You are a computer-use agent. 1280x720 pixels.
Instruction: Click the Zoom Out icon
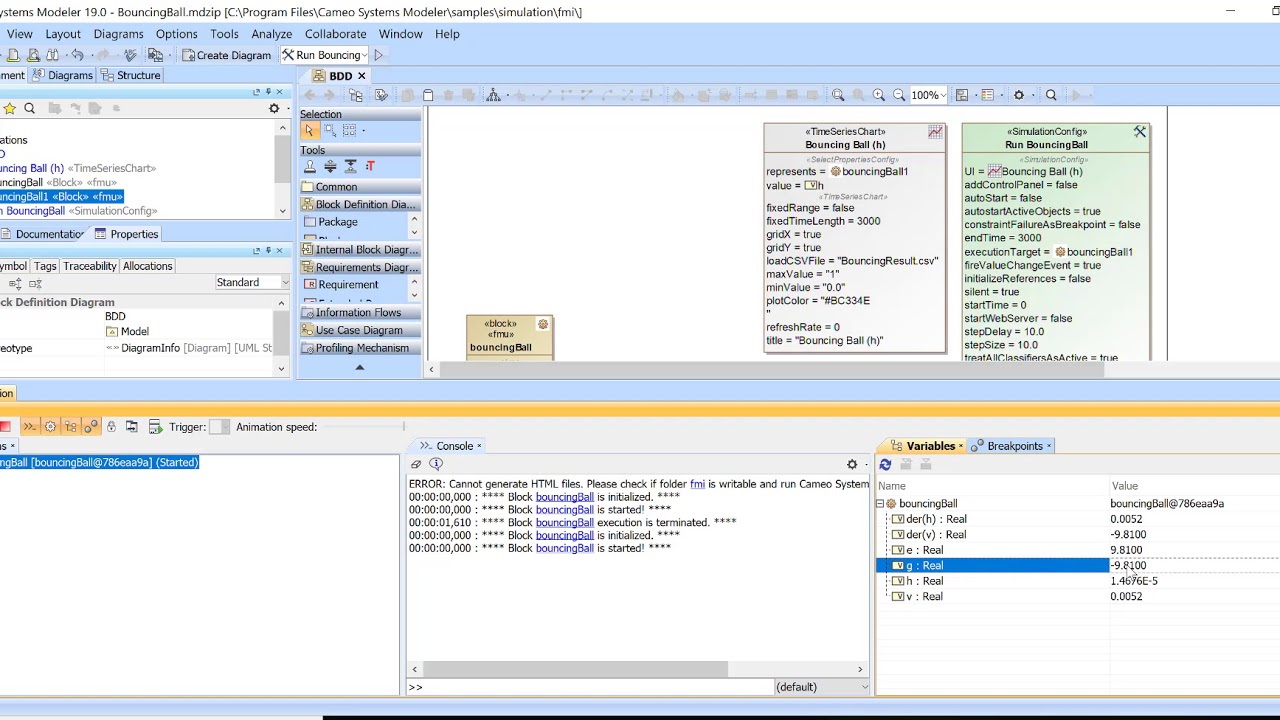pyautogui.click(x=898, y=95)
